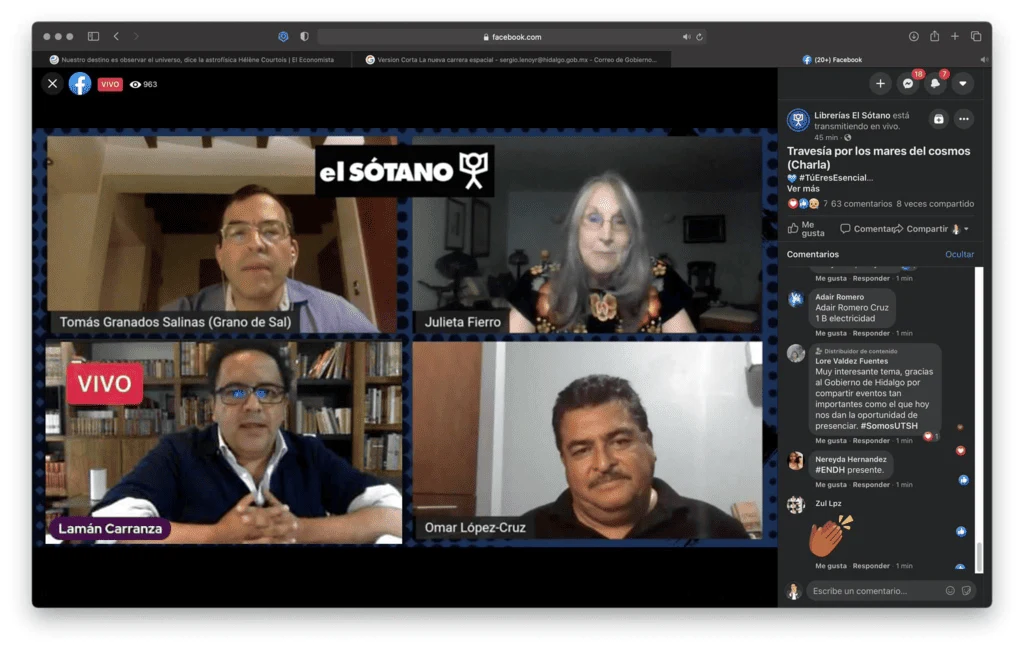Reply to Adair Romero's comment
Viewport: 1024px width, 650px height.
pos(871,333)
